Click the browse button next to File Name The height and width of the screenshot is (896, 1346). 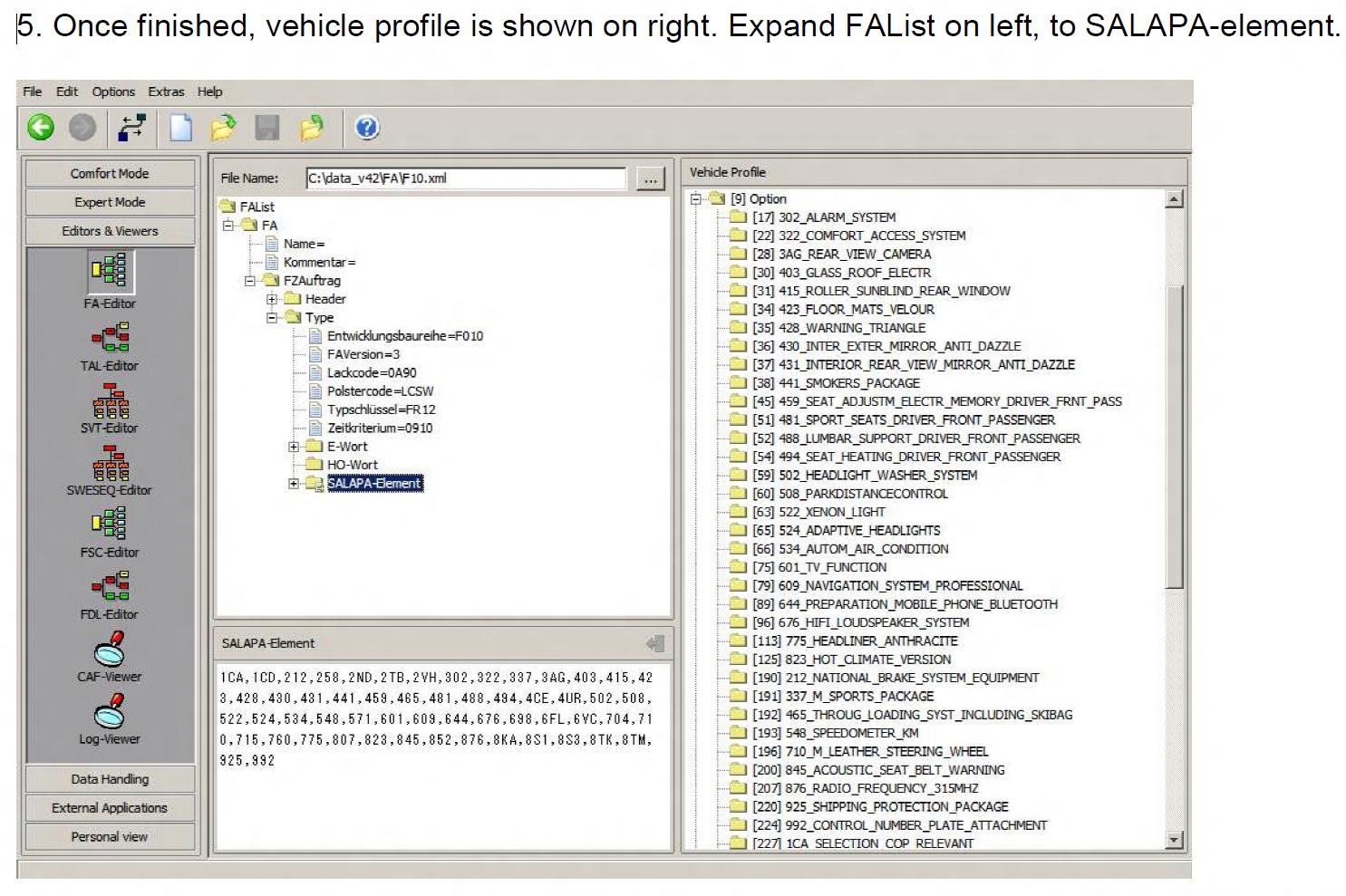[650, 178]
